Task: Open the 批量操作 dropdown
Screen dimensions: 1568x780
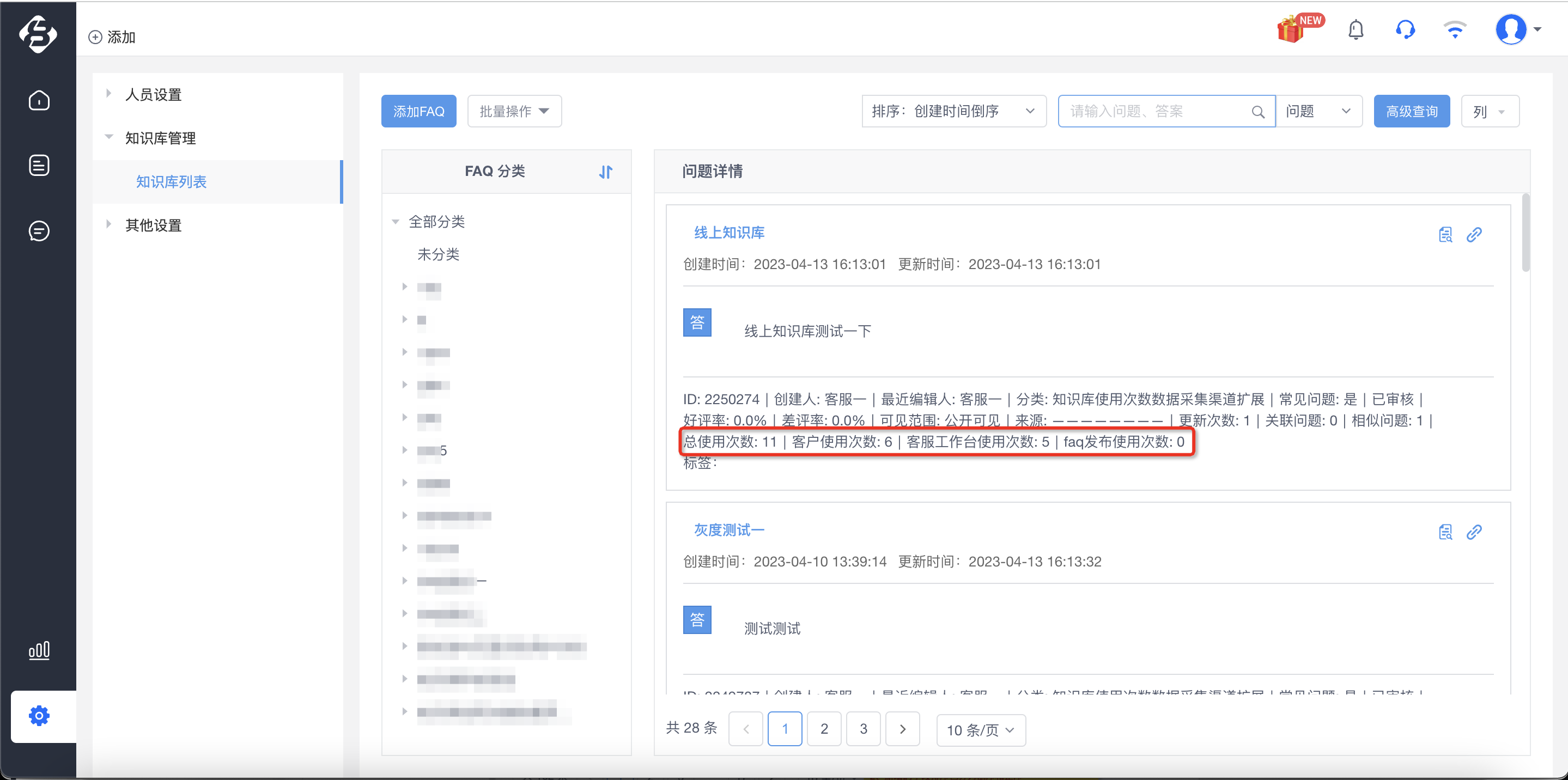Action: pos(514,111)
